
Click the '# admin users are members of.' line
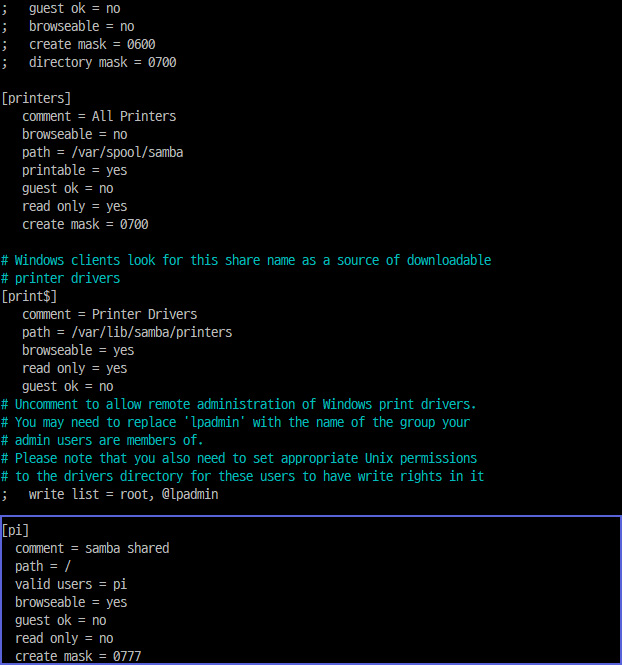[102, 440]
